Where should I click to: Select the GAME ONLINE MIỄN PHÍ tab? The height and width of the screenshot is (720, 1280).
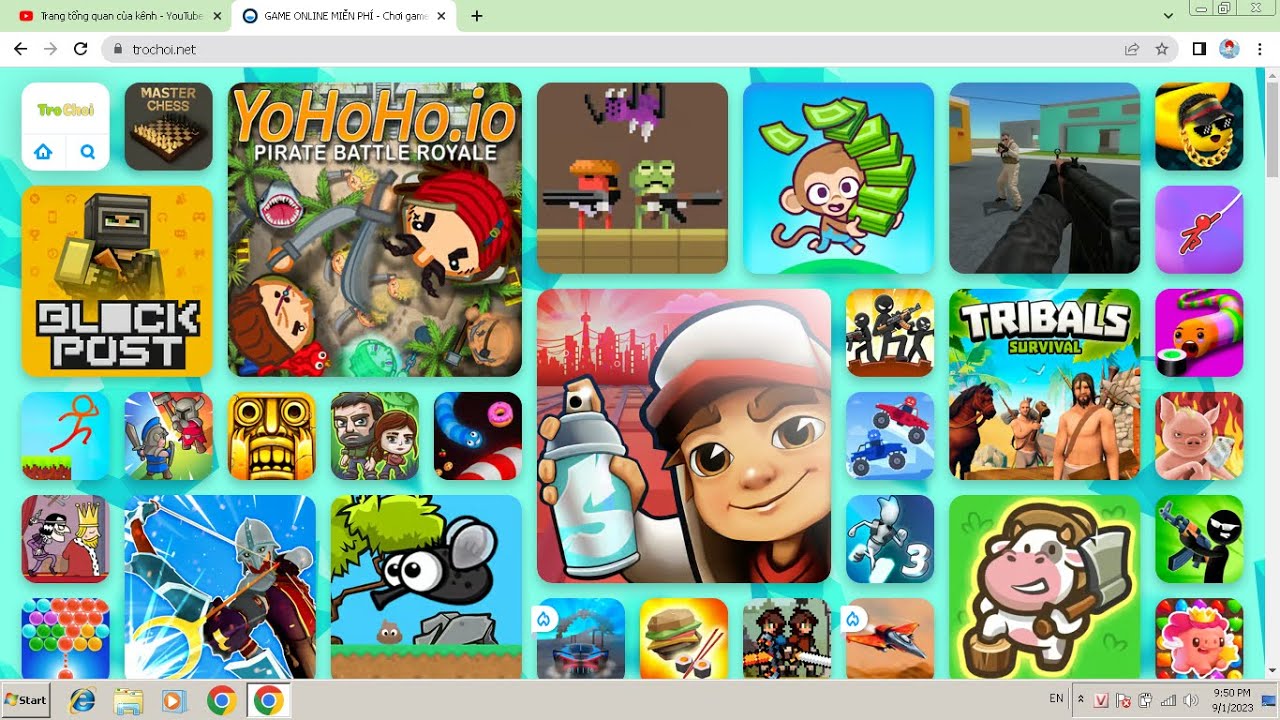coord(345,16)
